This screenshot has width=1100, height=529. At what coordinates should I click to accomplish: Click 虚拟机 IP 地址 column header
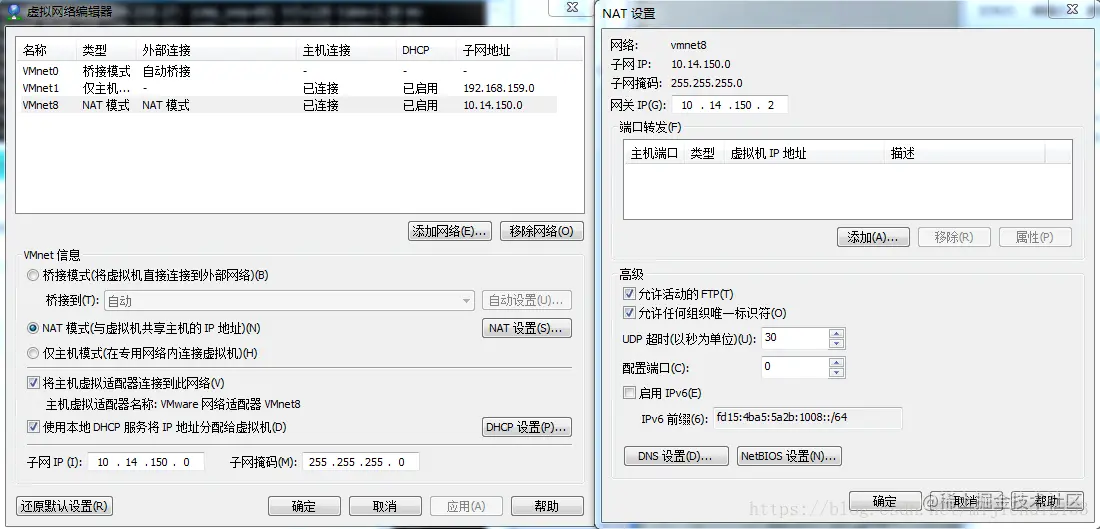click(804, 153)
